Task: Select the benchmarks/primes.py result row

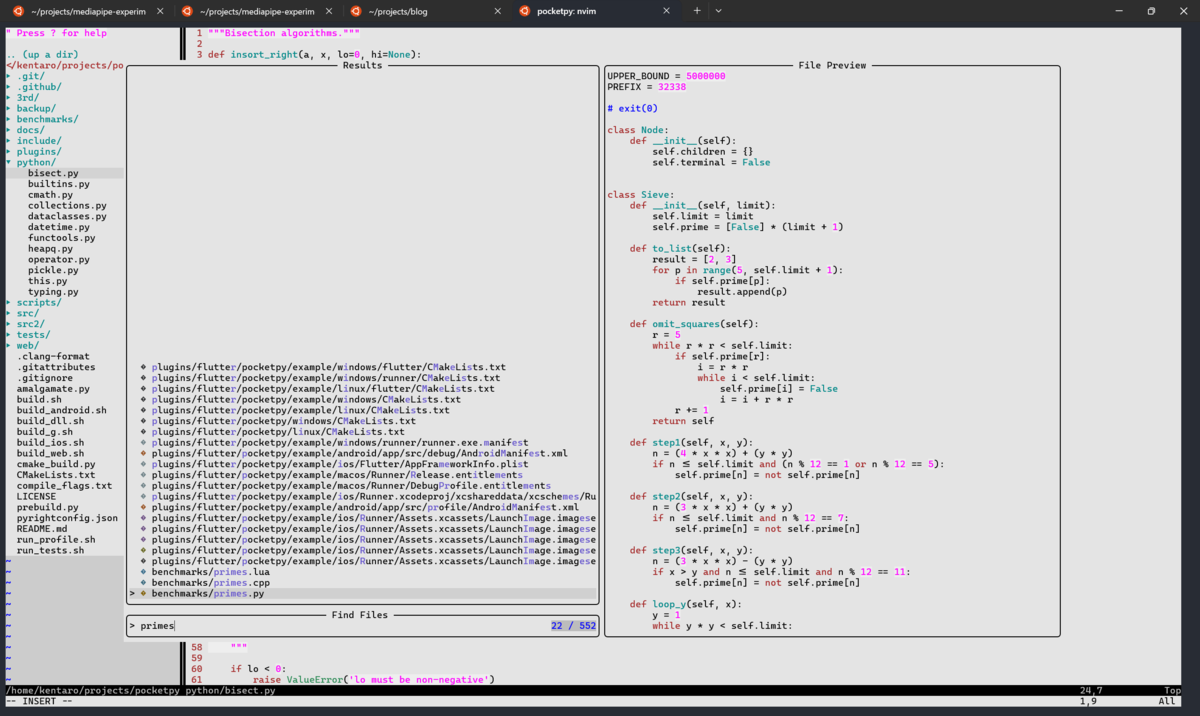Action: point(363,593)
